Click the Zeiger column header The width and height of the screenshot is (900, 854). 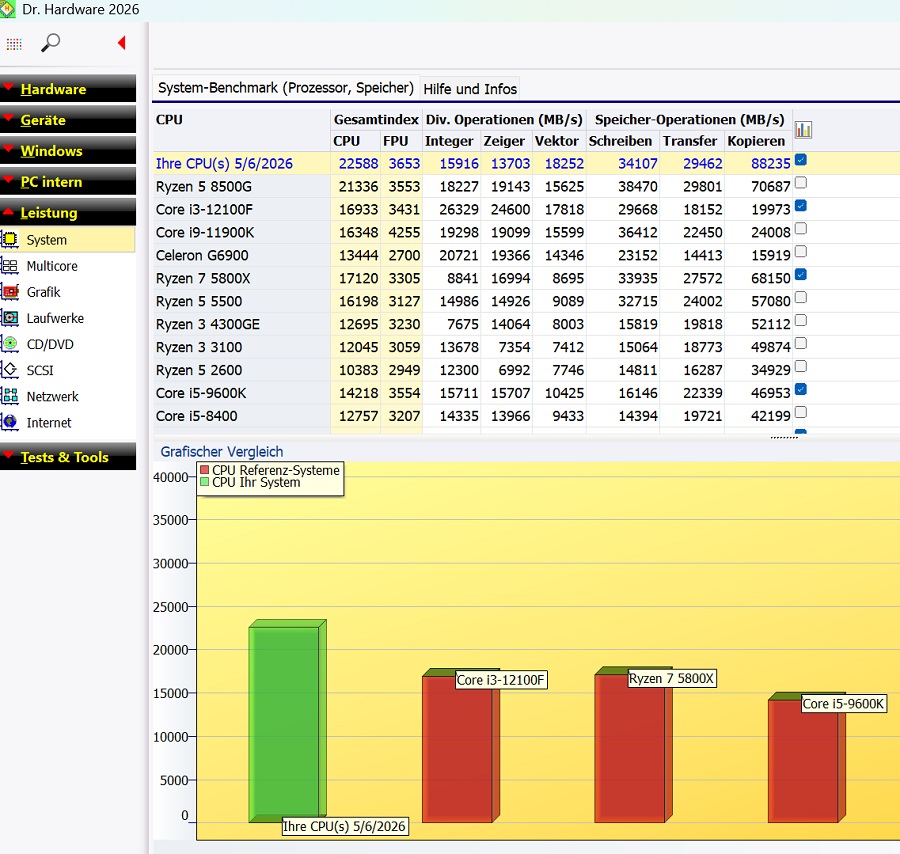click(x=504, y=141)
